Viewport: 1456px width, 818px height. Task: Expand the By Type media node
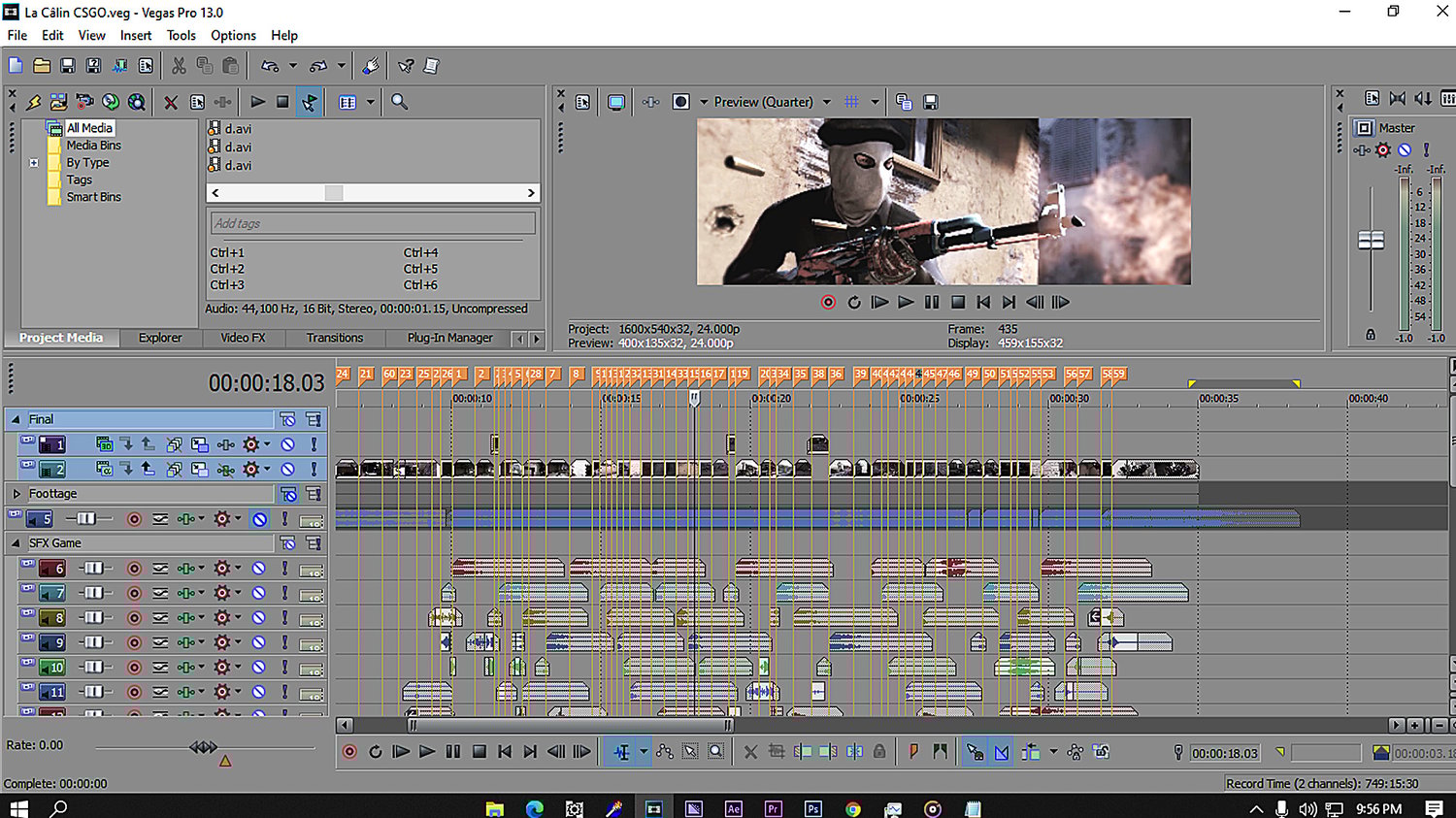pos(34,163)
